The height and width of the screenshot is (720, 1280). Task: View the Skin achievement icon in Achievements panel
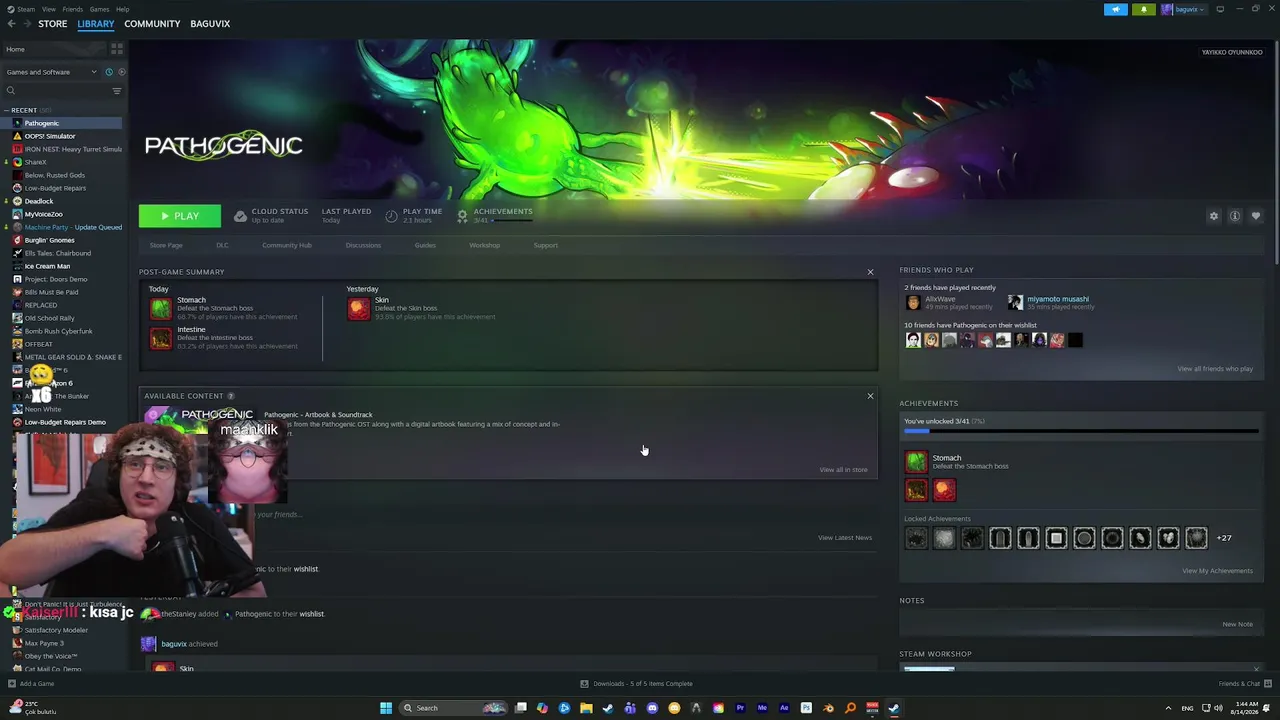[944, 490]
